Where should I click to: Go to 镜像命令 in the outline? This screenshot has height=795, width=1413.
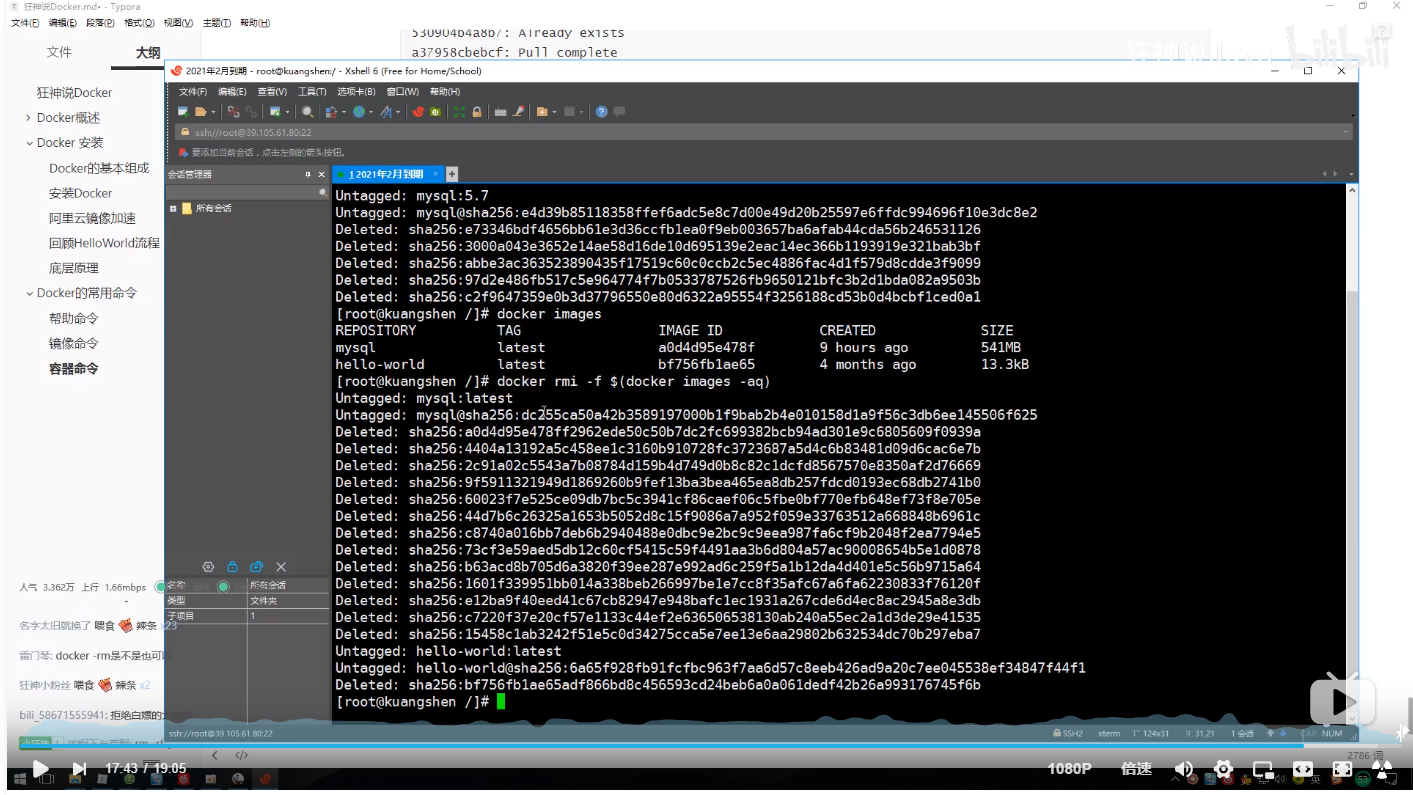74,343
